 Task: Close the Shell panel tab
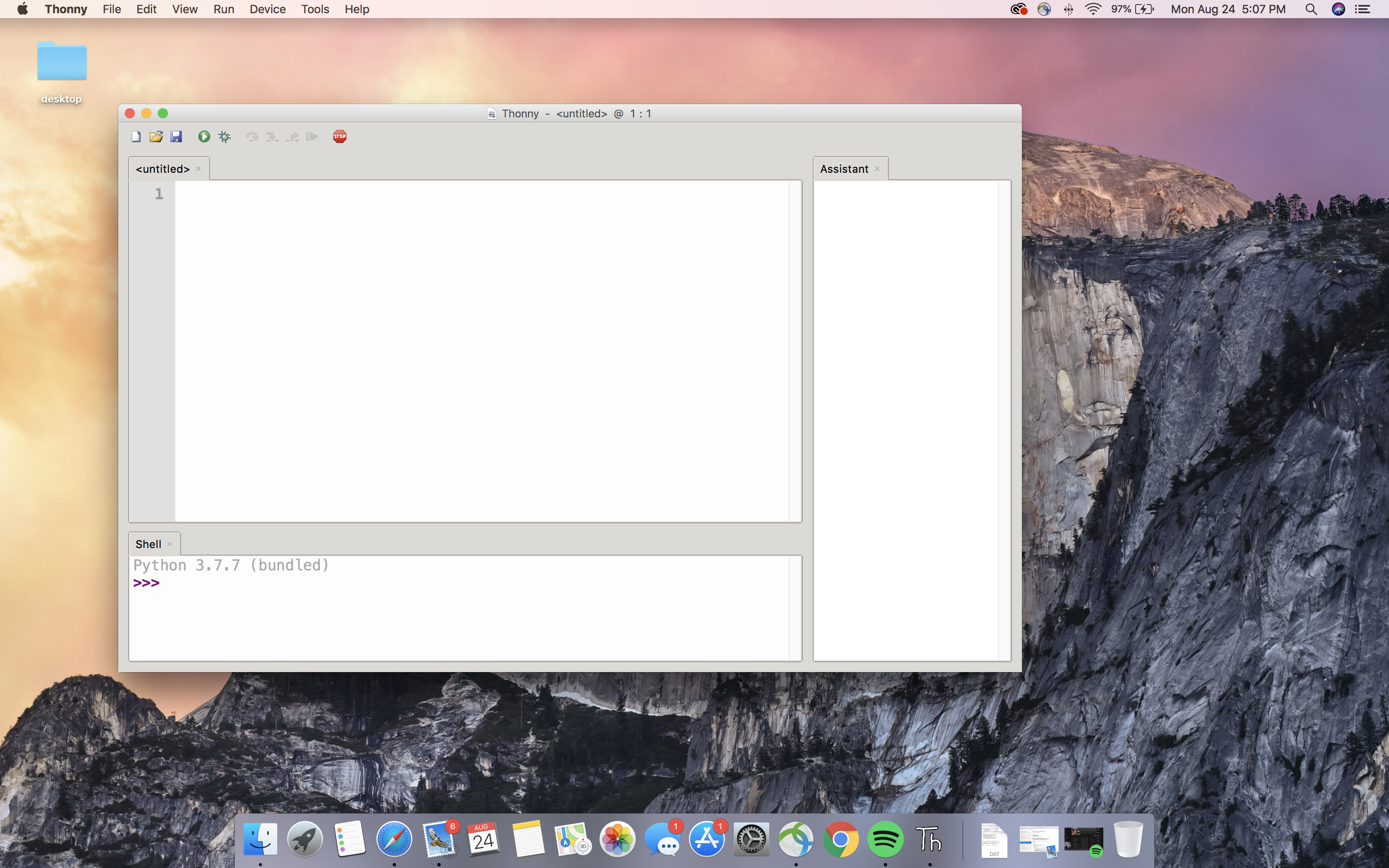point(170,544)
